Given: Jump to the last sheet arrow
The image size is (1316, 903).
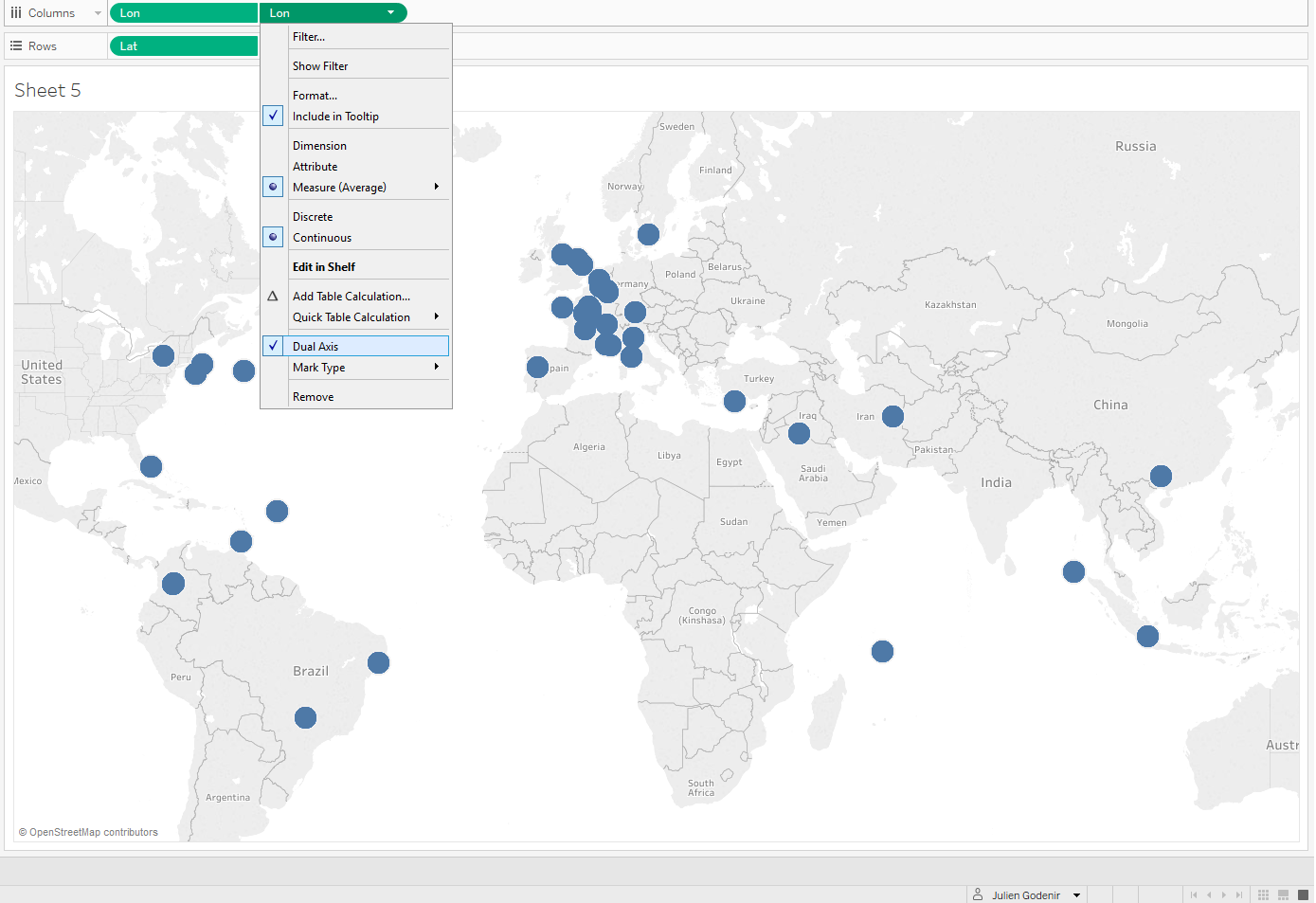Looking at the screenshot, I should click(x=1239, y=895).
